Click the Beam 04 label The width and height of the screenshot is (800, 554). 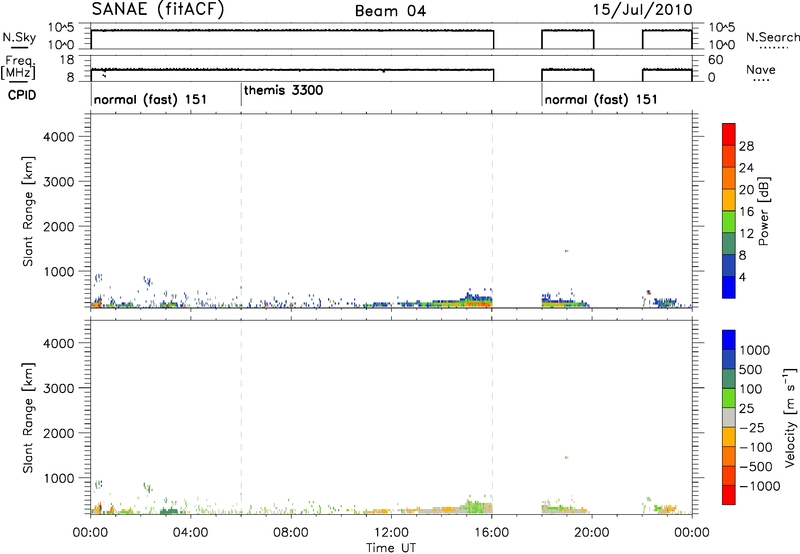pyautogui.click(x=390, y=11)
